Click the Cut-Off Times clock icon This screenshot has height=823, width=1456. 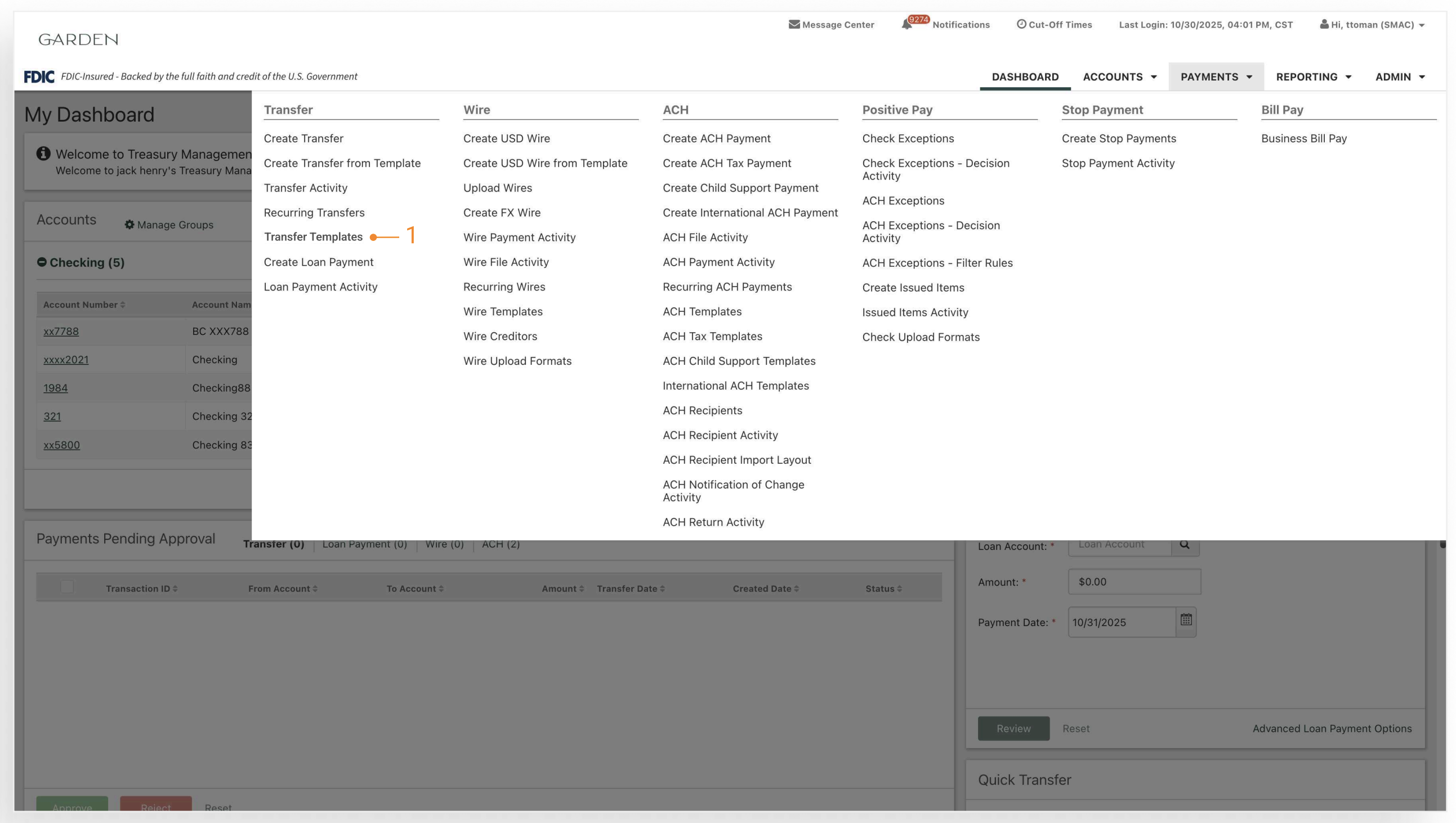pos(1021,24)
